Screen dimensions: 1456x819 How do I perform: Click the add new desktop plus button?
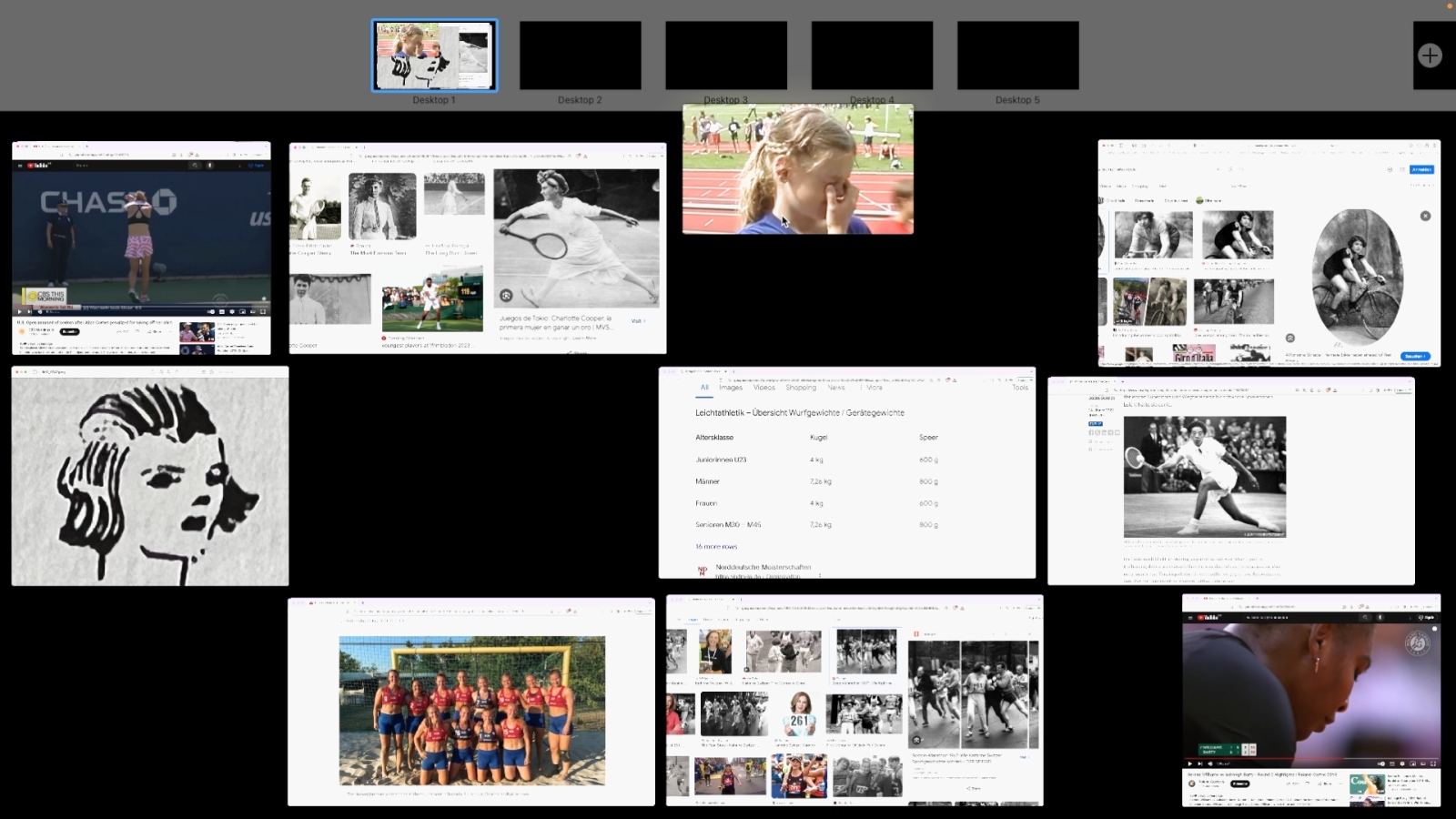(1430, 56)
